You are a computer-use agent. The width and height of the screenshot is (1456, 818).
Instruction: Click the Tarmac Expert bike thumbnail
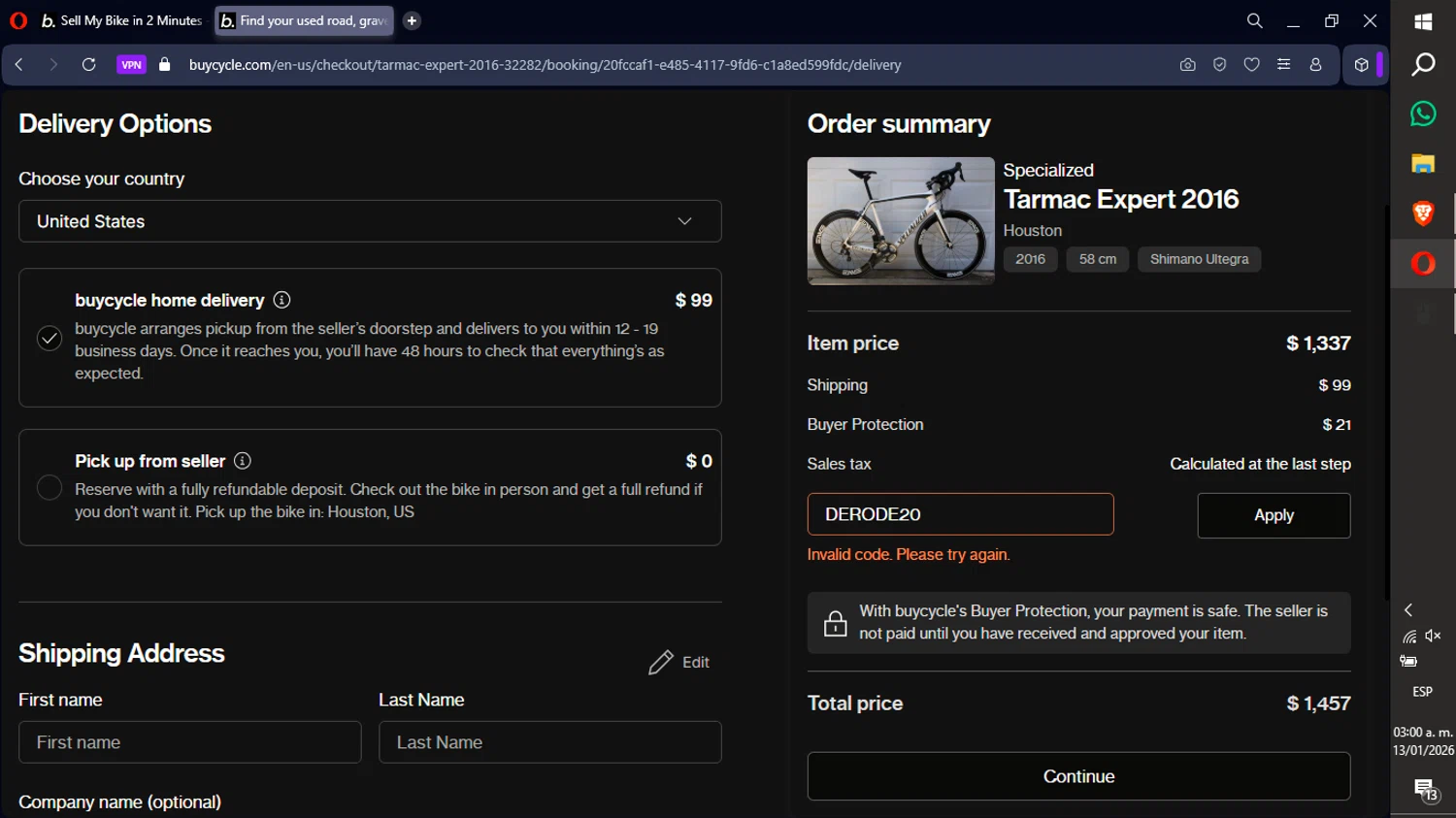(901, 221)
